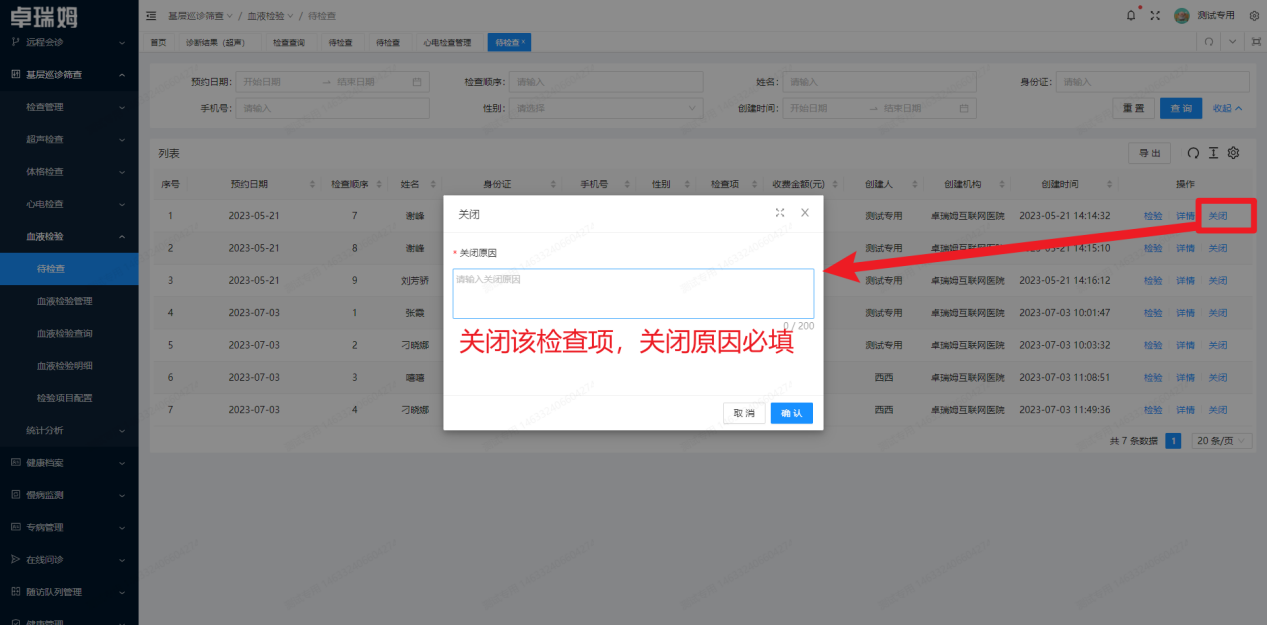Screen dimensions: 1267x625
Task: Sort by the 预约日期 column arrows
Action: [312, 185]
